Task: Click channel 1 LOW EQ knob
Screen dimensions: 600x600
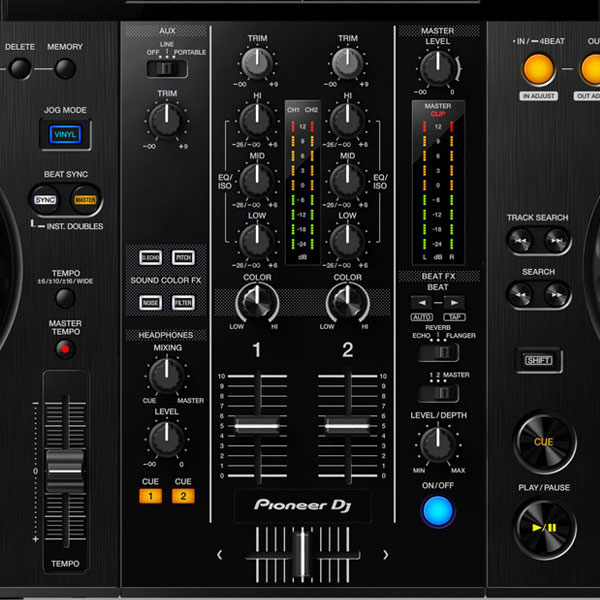Action: (x=257, y=241)
